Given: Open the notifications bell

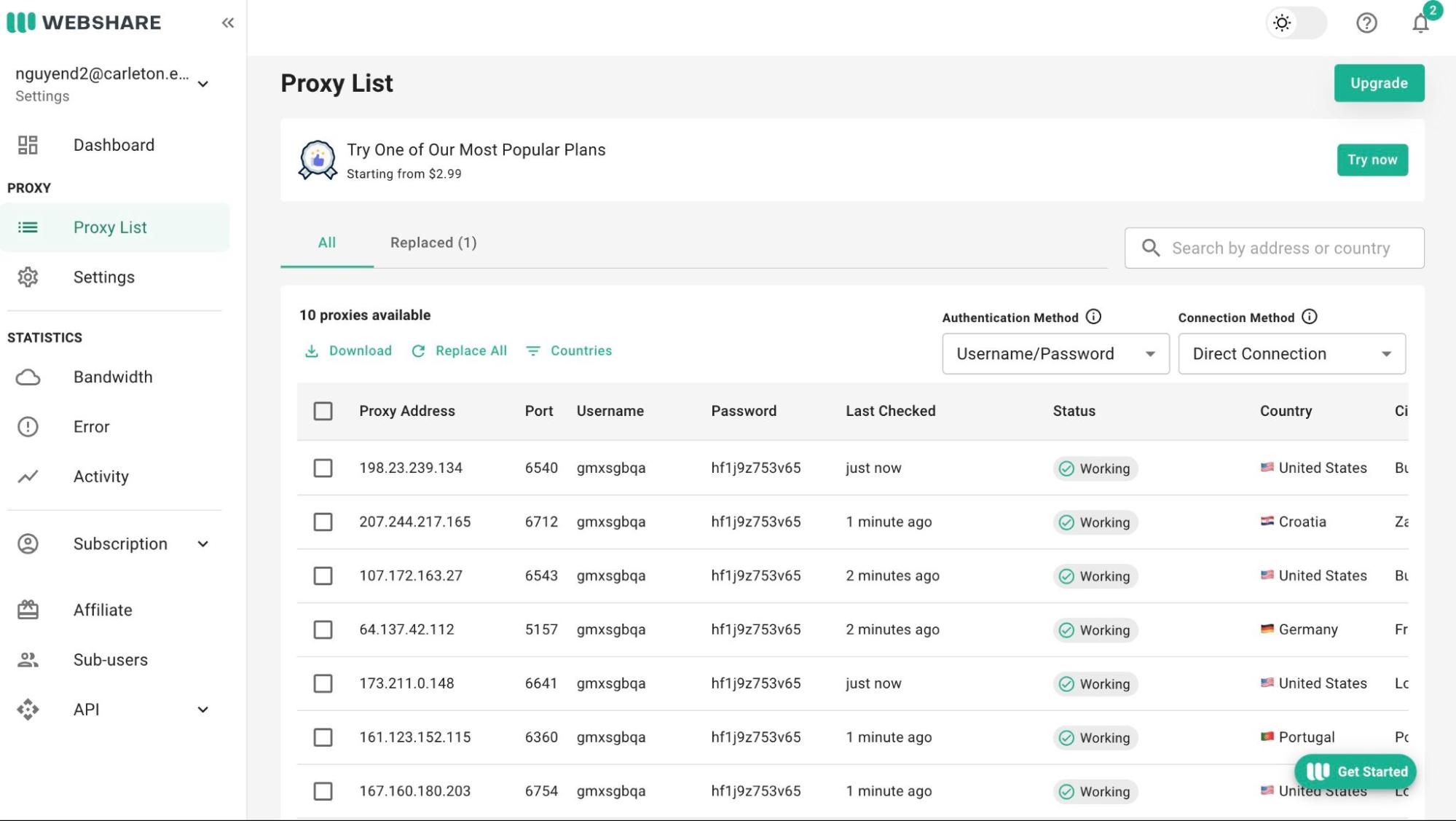Looking at the screenshot, I should click(1420, 23).
